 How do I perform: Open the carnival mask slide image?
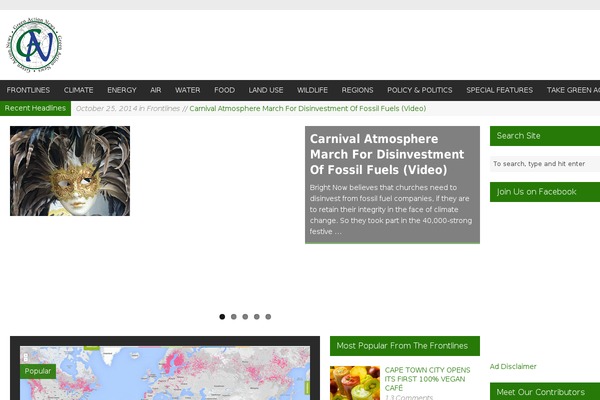coord(70,171)
